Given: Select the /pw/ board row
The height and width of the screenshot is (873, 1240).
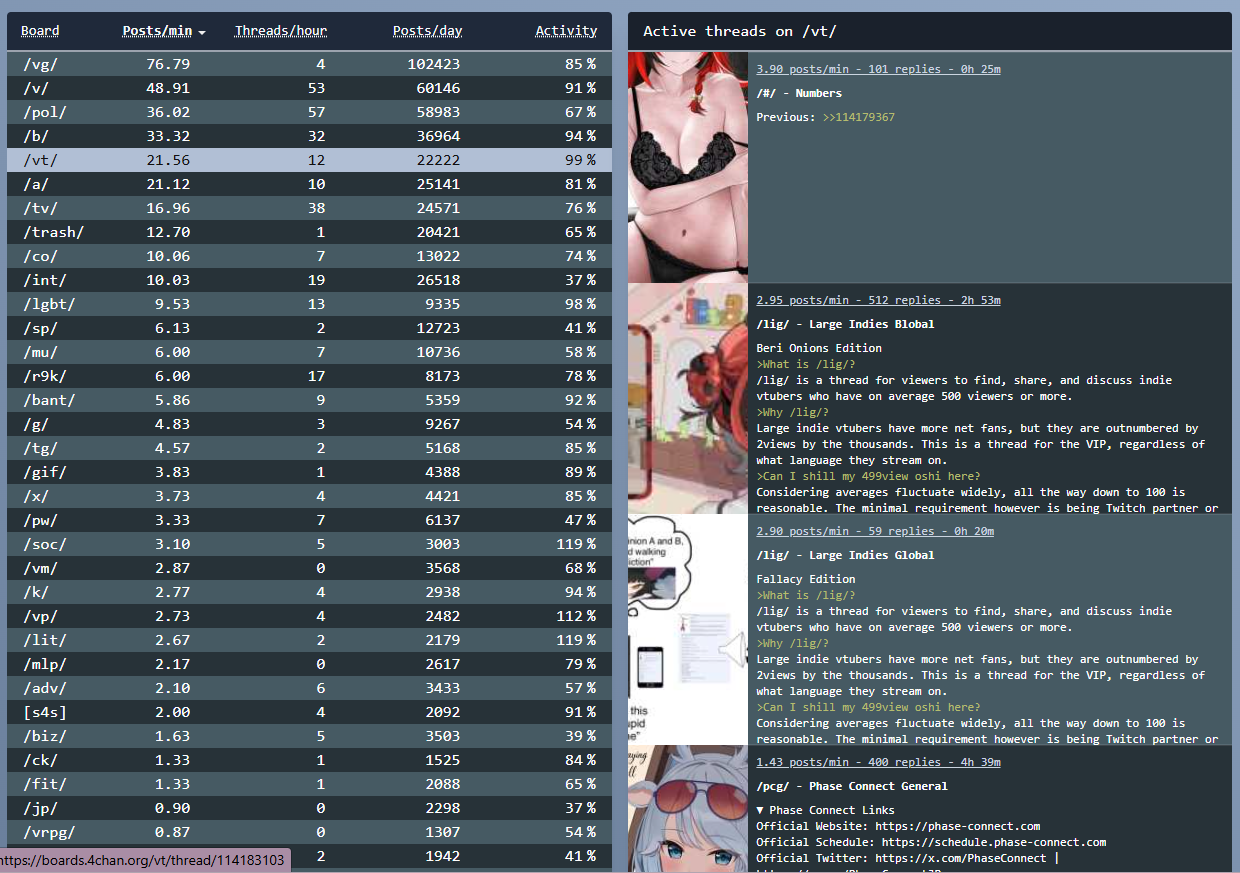Looking at the screenshot, I should [x=309, y=520].
